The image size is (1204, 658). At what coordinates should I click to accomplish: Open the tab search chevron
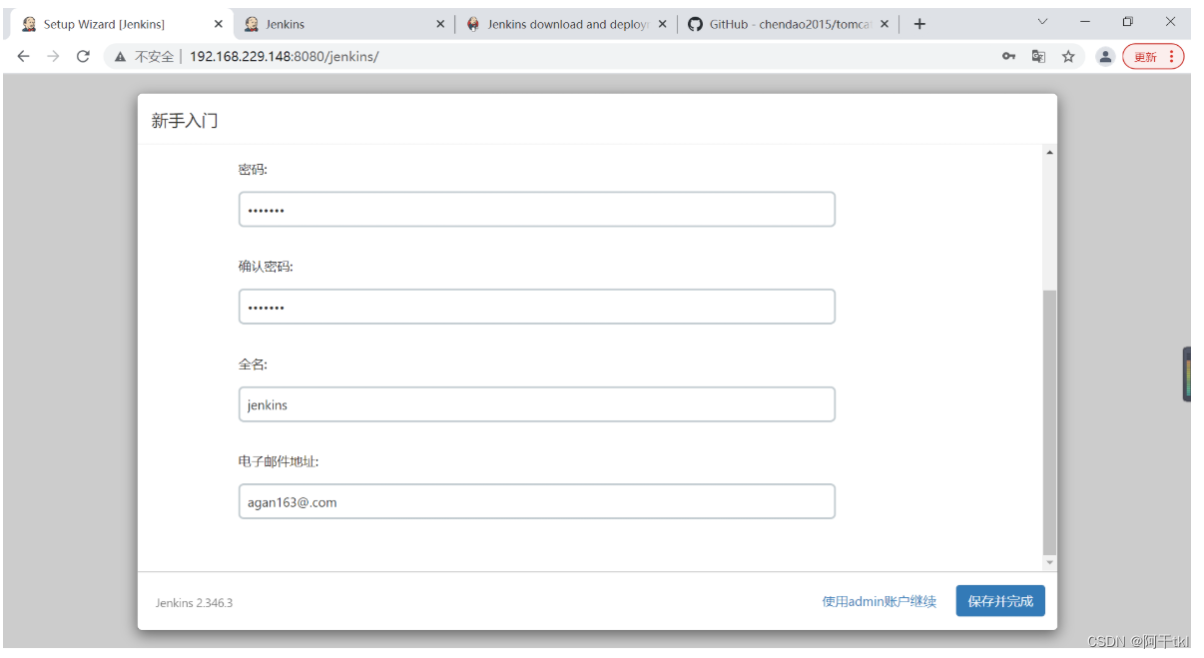click(1043, 22)
